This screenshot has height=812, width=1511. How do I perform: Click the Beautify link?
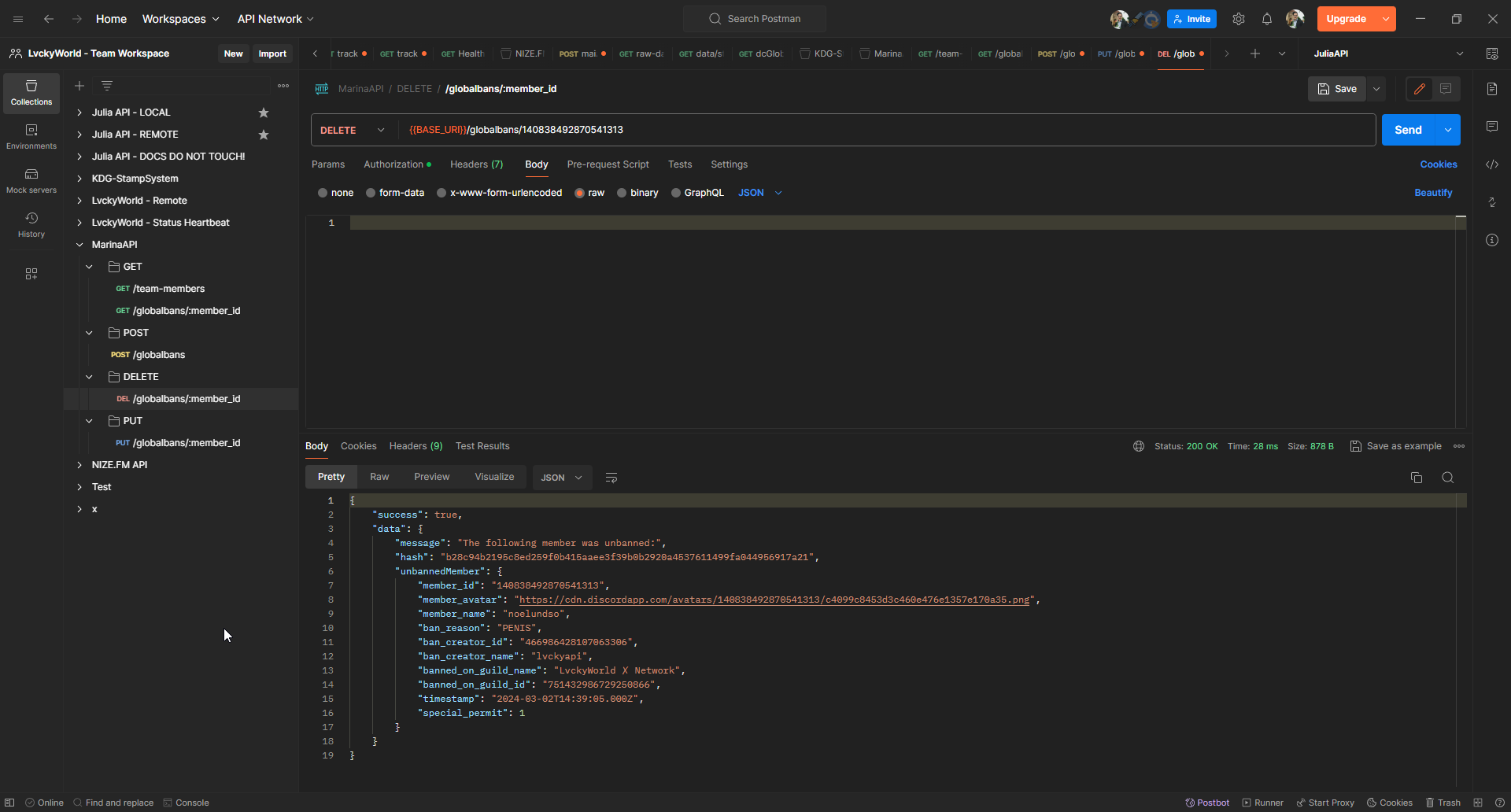click(1432, 193)
